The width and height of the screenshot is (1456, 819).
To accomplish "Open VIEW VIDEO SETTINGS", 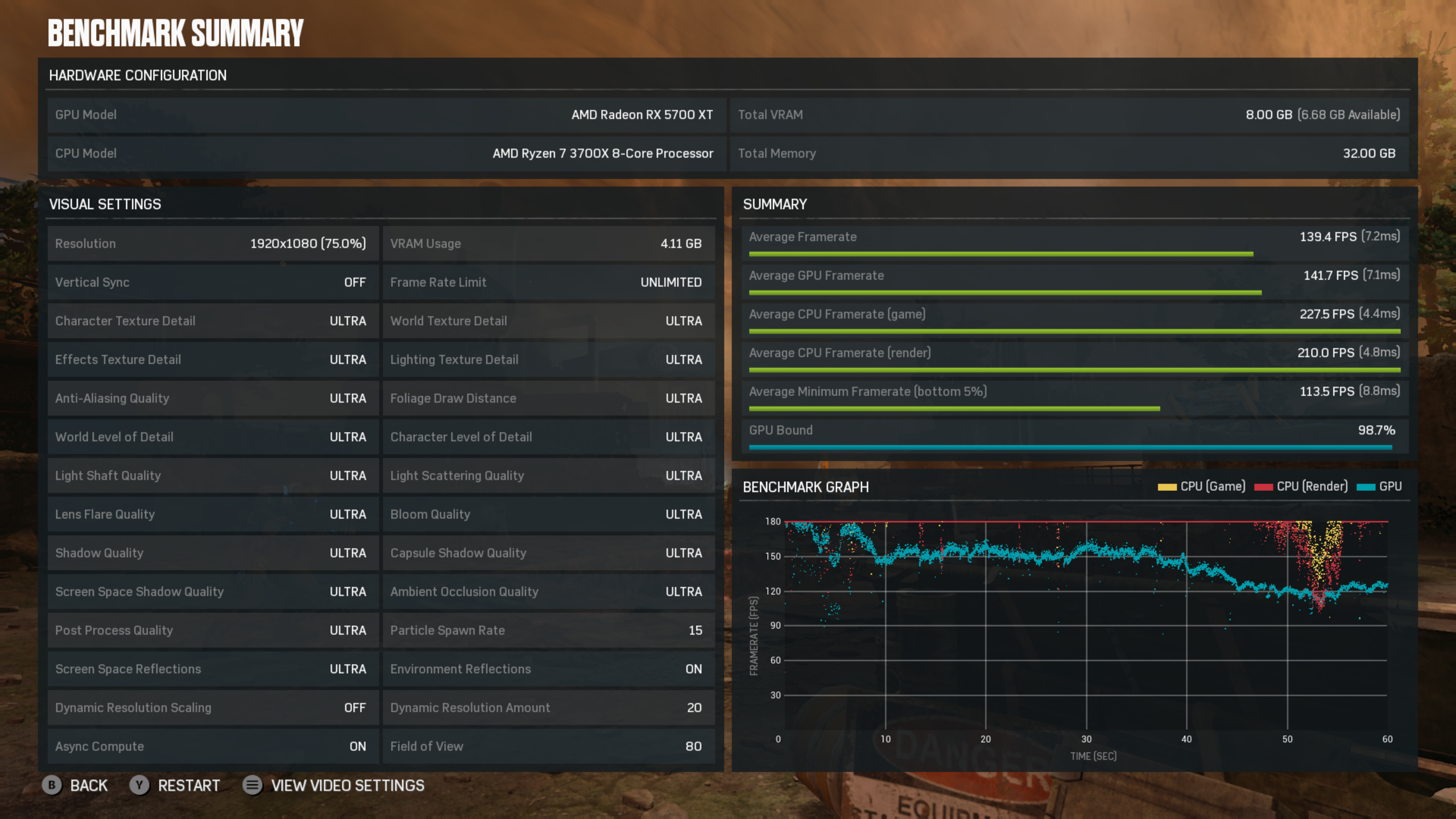I will click(x=348, y=785).
